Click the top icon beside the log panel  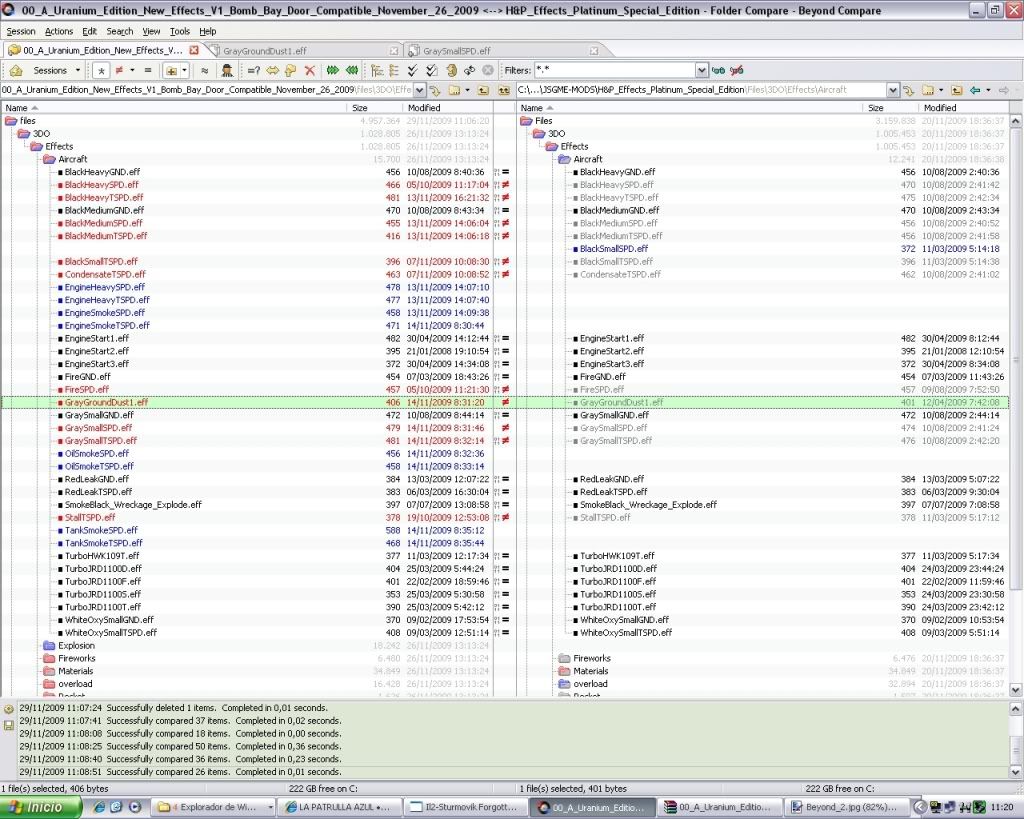coord(8,709)
